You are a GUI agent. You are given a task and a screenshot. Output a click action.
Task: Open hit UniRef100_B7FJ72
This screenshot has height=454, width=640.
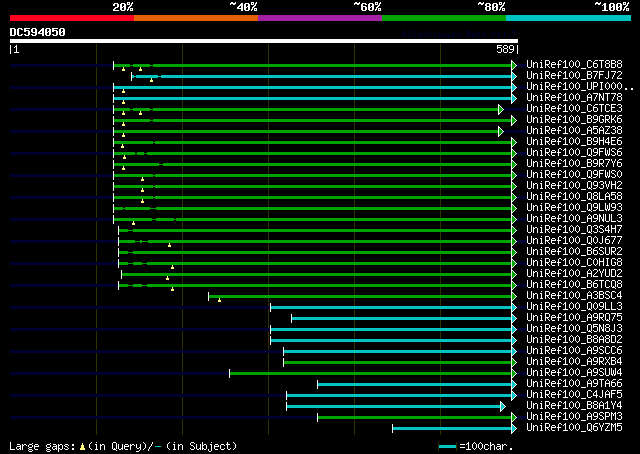tap(574, 76)
